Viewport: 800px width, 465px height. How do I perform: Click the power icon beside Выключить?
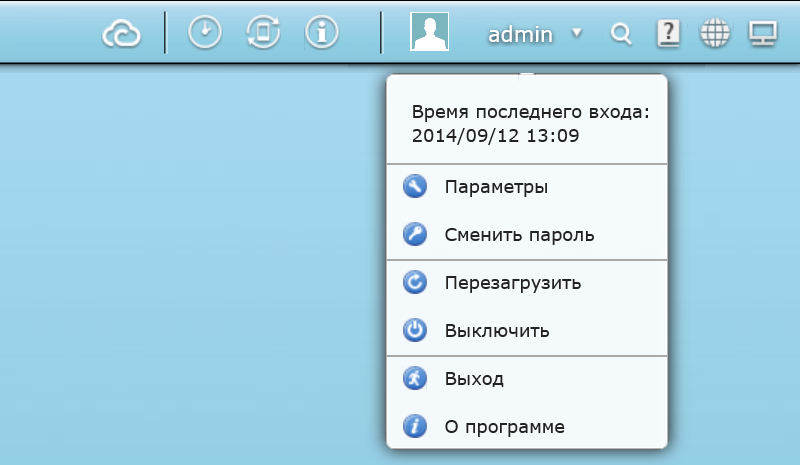[415, 330]
